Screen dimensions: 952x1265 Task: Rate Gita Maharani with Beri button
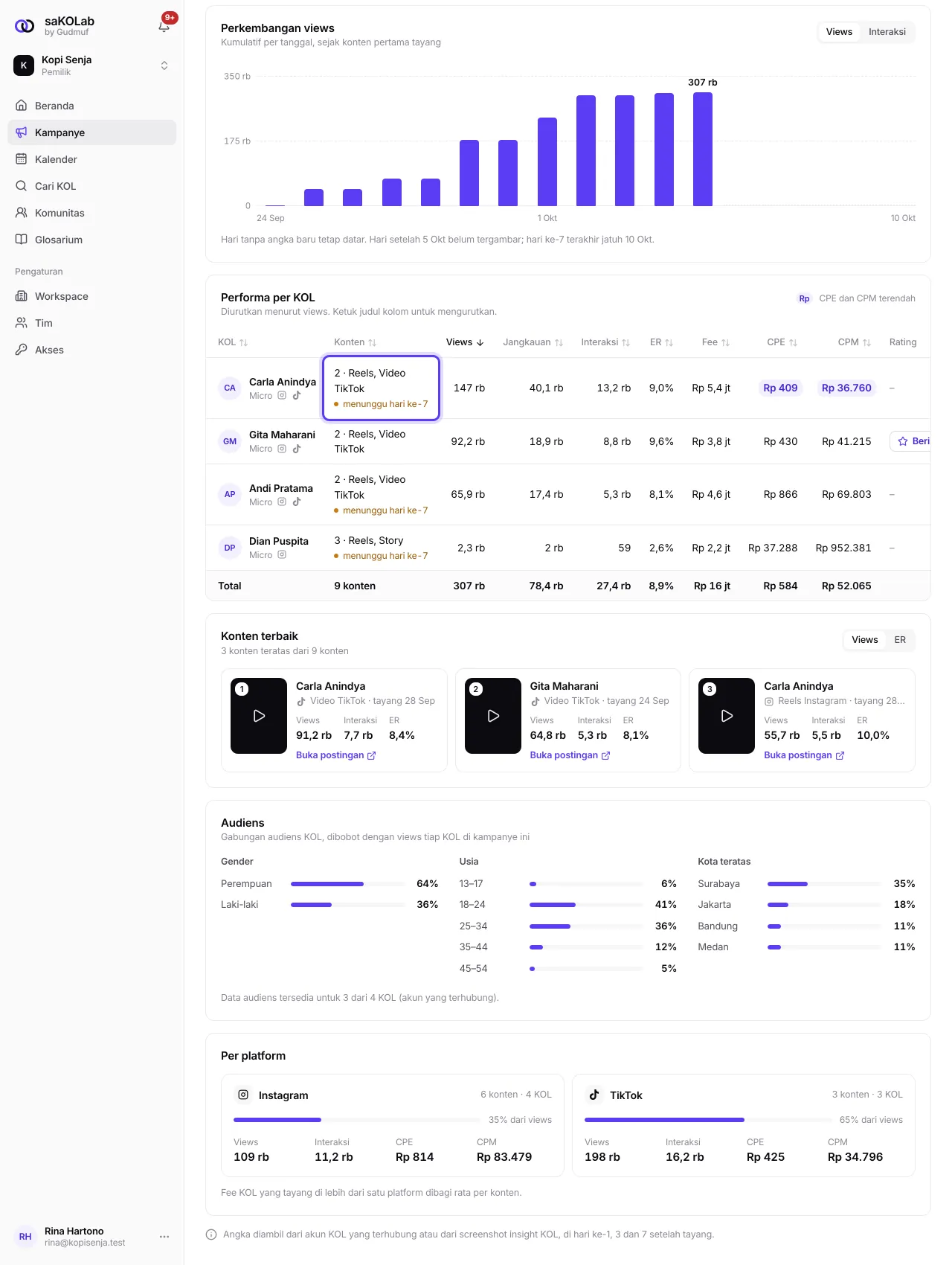pyautogui.click(x=911, y=441)
